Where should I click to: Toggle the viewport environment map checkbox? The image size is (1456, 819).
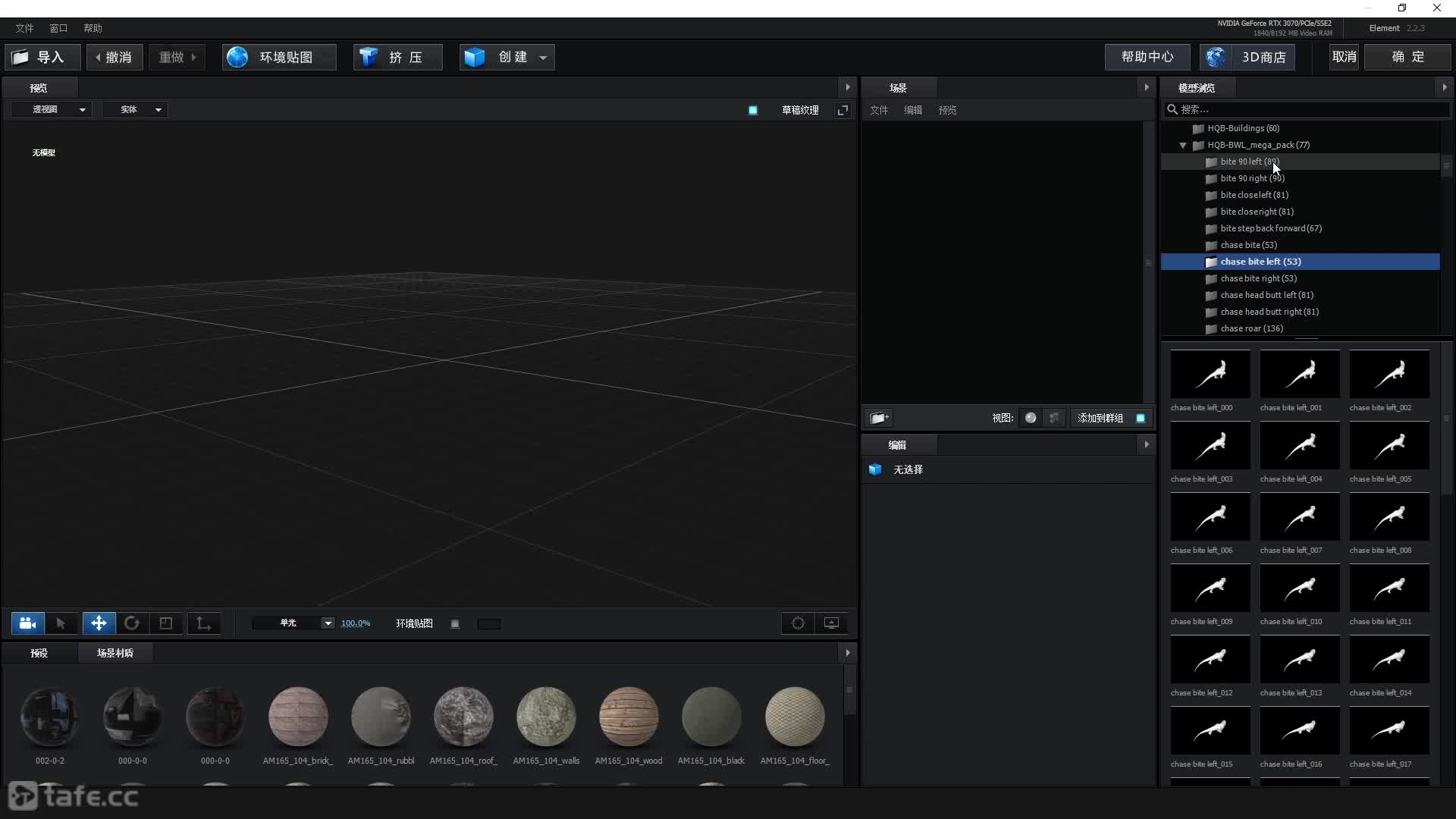(455, 624)
